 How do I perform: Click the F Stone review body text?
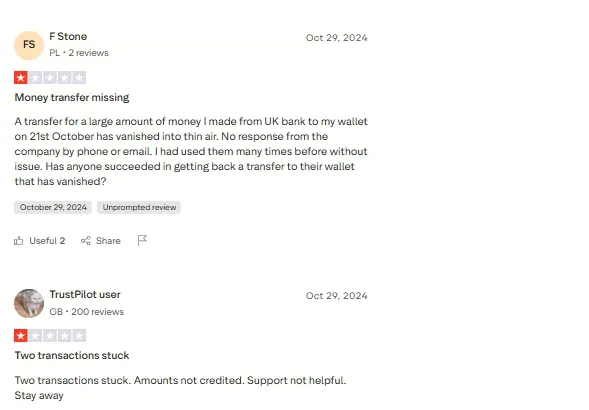191,151
